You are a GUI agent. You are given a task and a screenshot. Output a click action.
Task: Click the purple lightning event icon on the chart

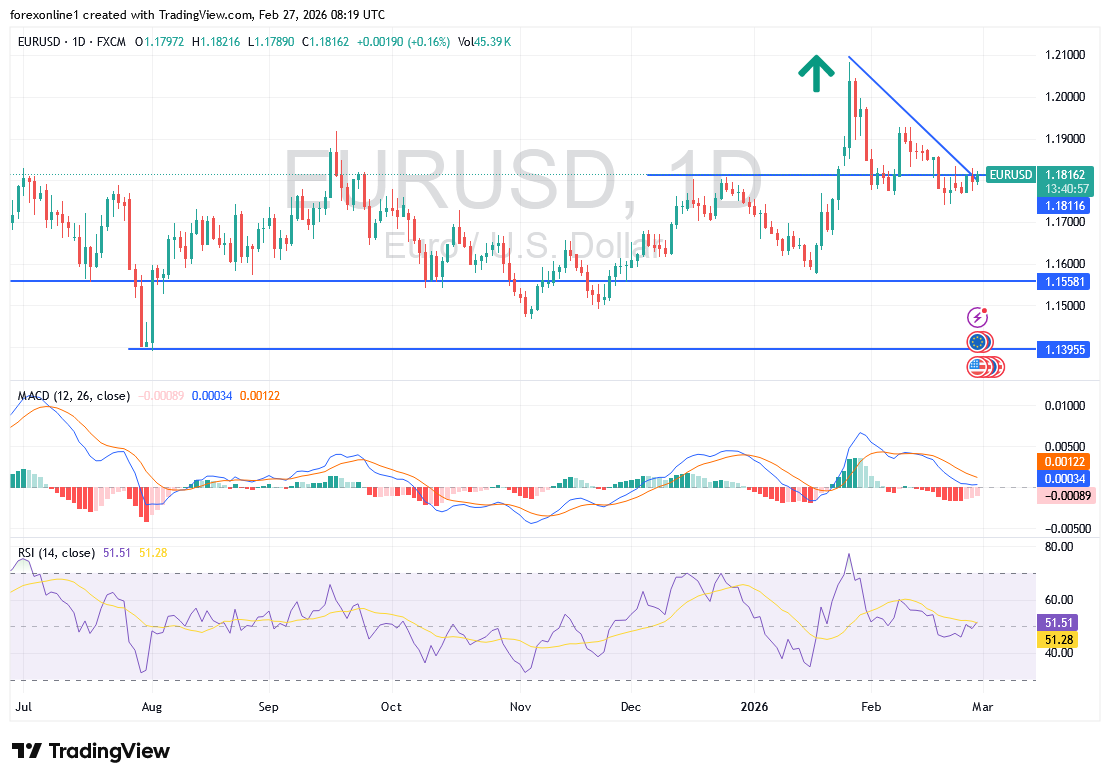pos(976,318)
